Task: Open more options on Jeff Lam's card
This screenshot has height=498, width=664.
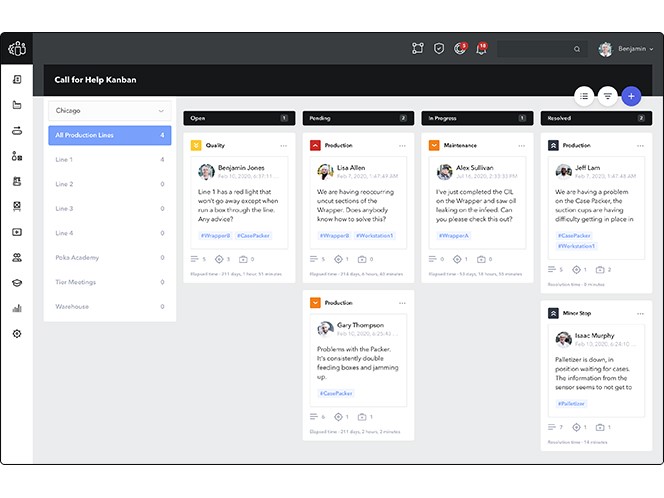Action: coord(640,146)
